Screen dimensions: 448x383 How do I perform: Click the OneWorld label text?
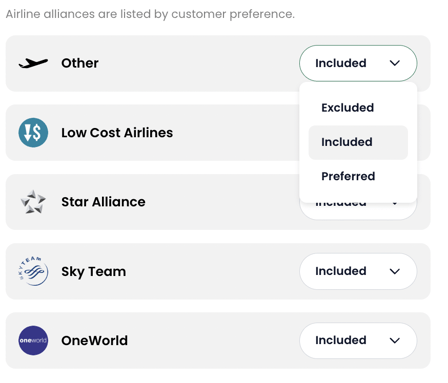94,340
